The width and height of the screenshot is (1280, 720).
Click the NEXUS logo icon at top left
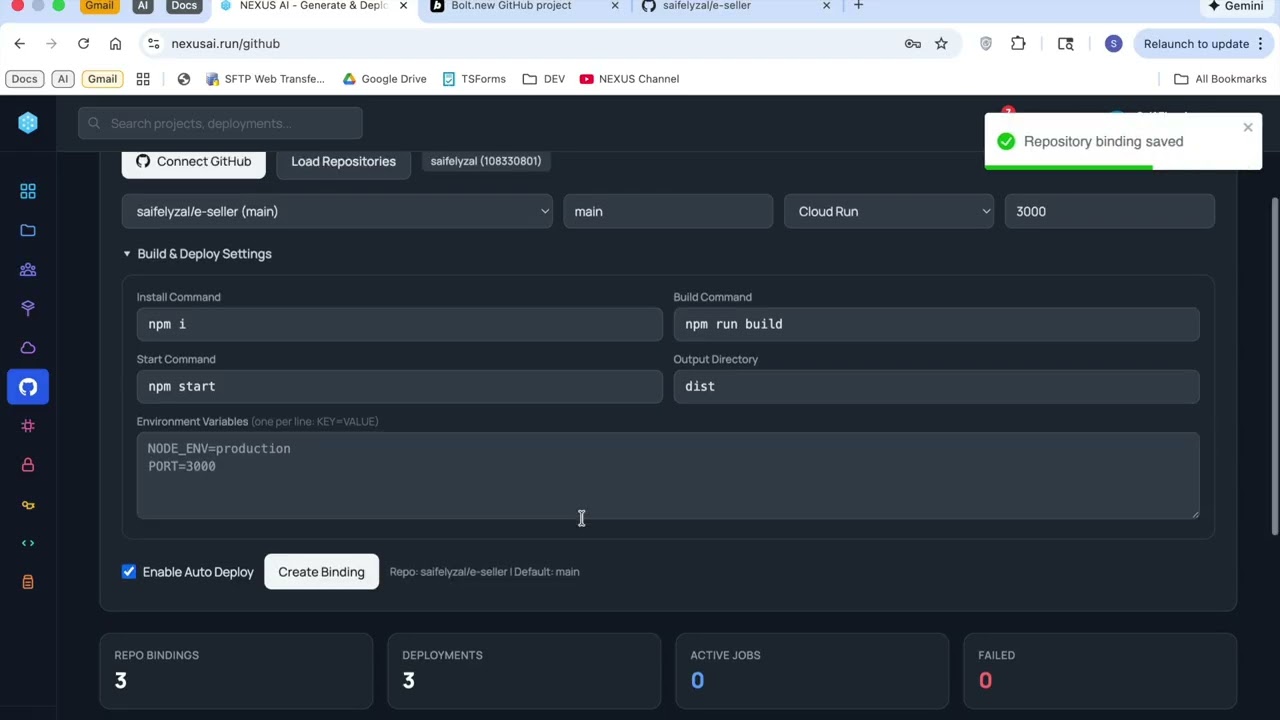point(28,123)
